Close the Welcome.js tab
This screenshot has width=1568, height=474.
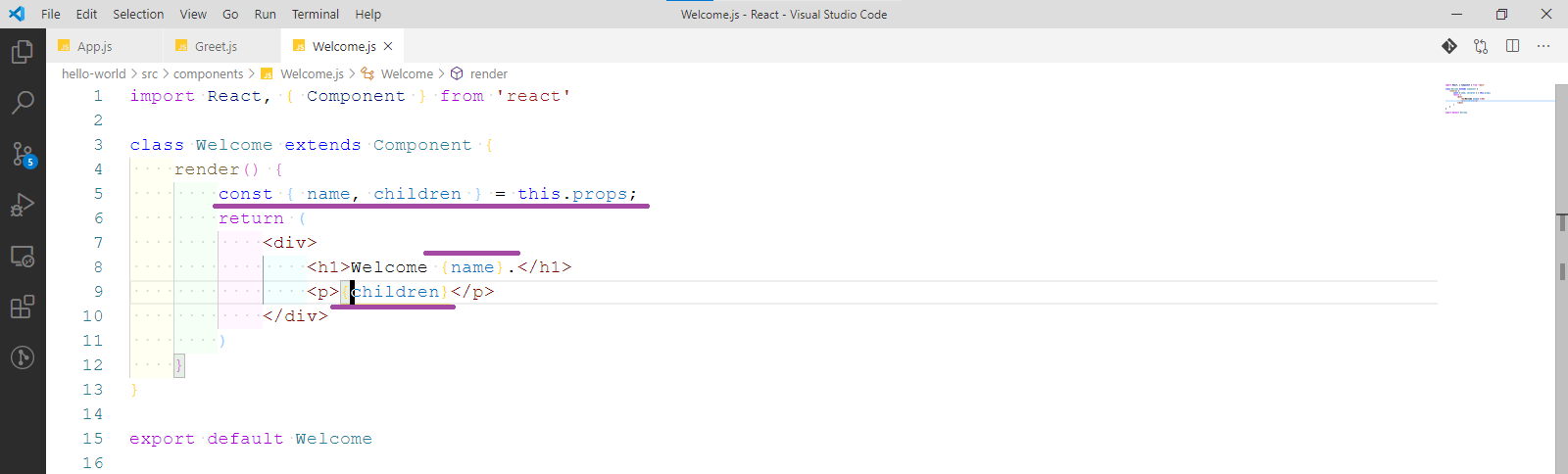(x=388, y=46)
